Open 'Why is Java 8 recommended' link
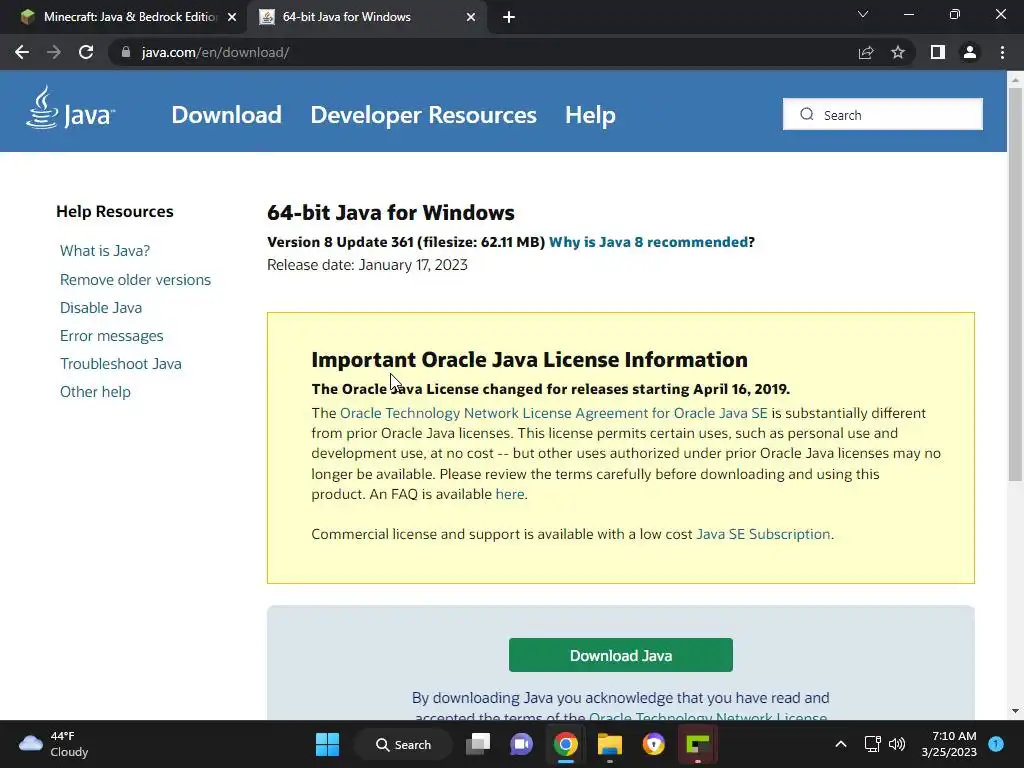 (x=648, y=242)
